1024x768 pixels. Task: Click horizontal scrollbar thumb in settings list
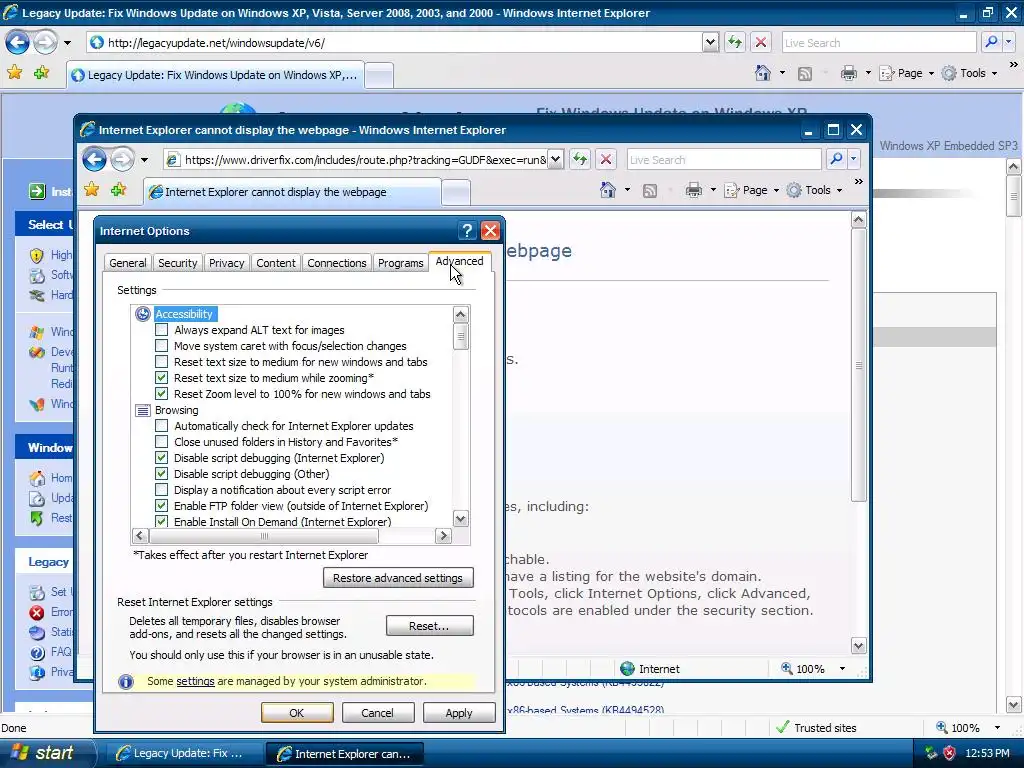pyautogui.click(x=264, y=536)
